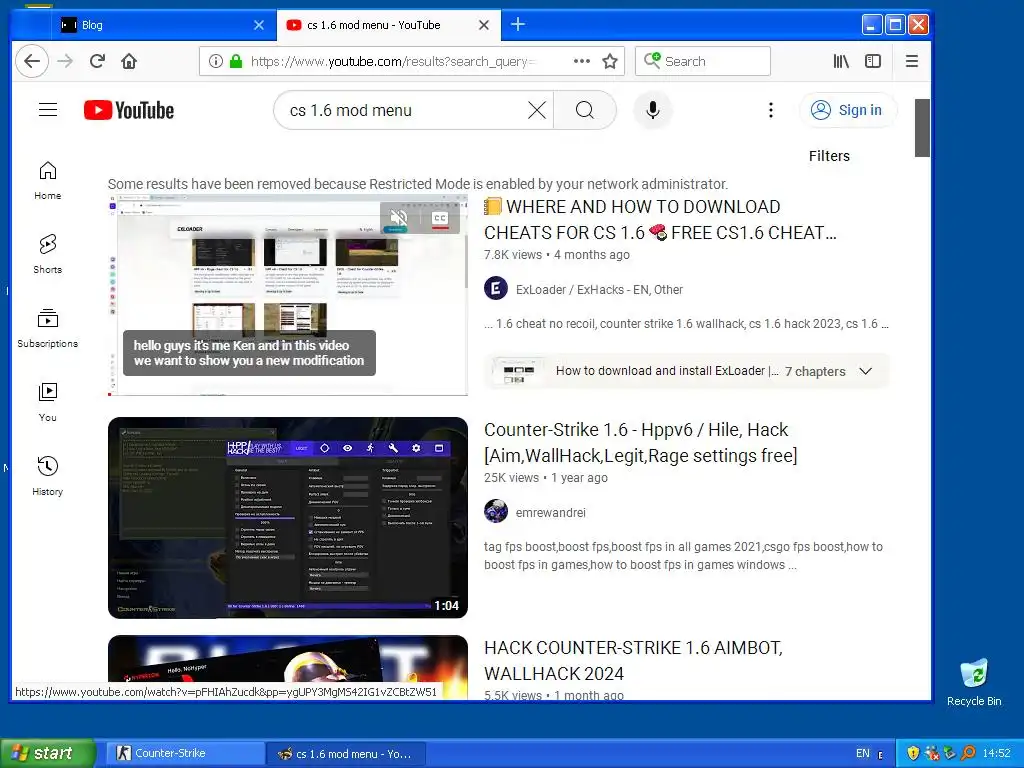Open YouTube settings three-dot menu
1024x768 pixels.
(771, 110)
